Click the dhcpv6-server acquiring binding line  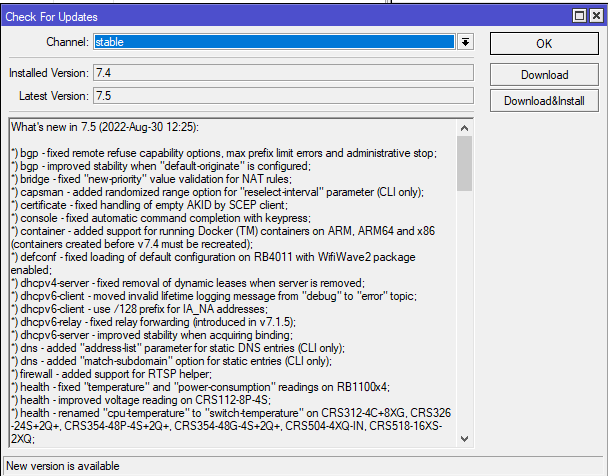coord(152,335)
